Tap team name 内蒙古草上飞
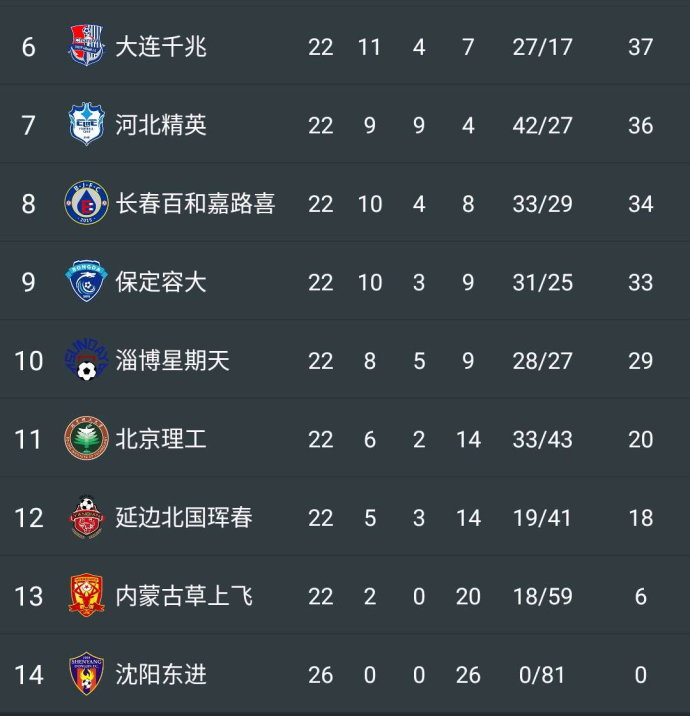The height and width of the screenshot is (716, 690). pos(184,596)
